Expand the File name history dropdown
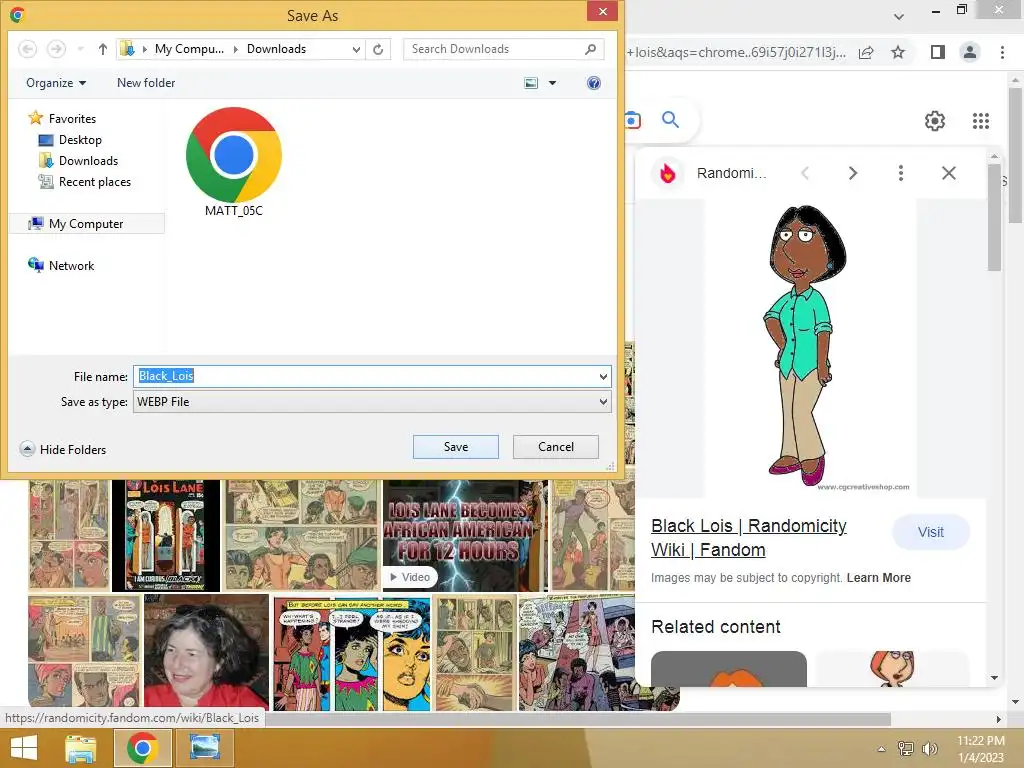The height and width of the screenshot is (768, 1024). tap(603, 377)
